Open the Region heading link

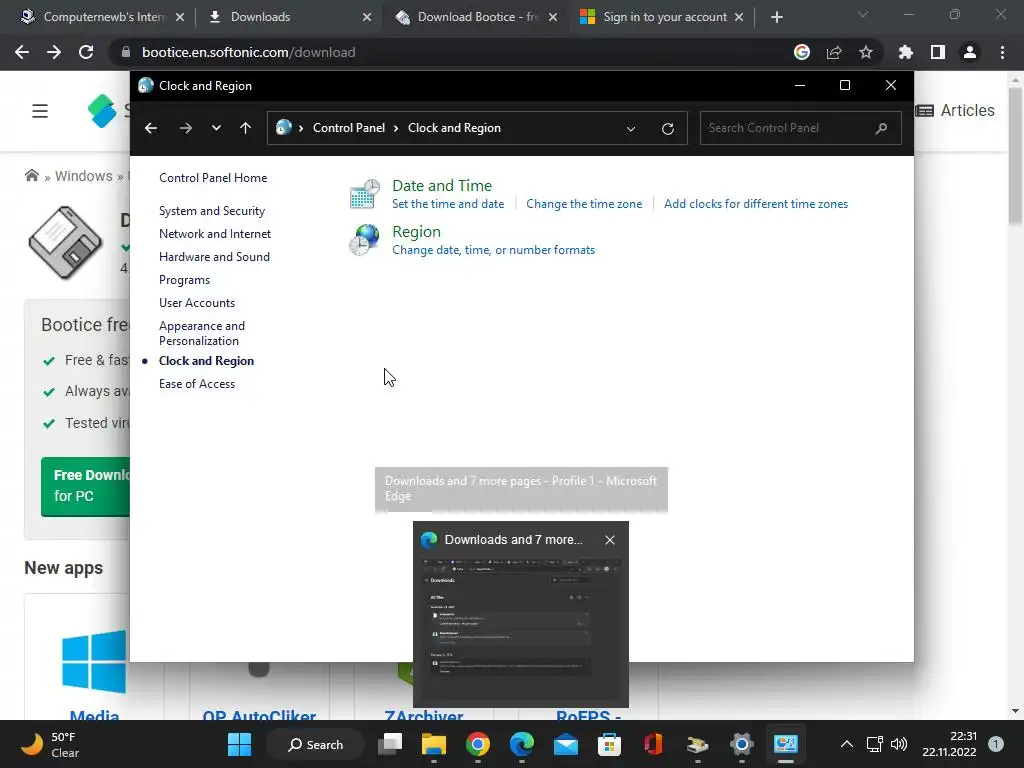click(x=416, y=231)
